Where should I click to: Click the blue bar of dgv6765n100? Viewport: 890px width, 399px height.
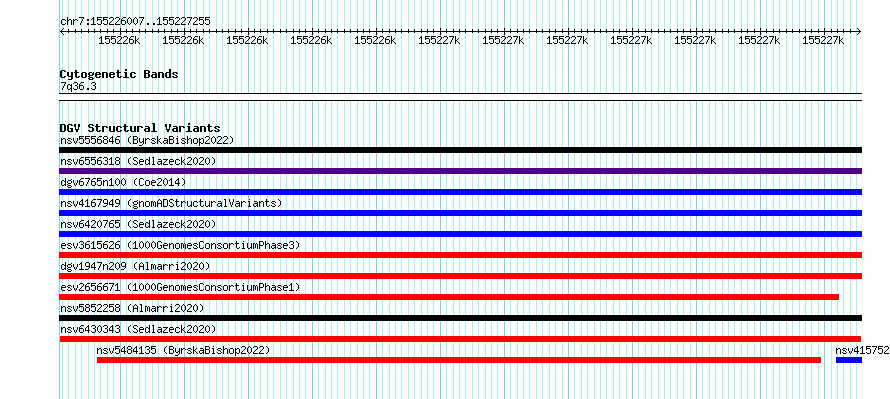coord(460,192)
